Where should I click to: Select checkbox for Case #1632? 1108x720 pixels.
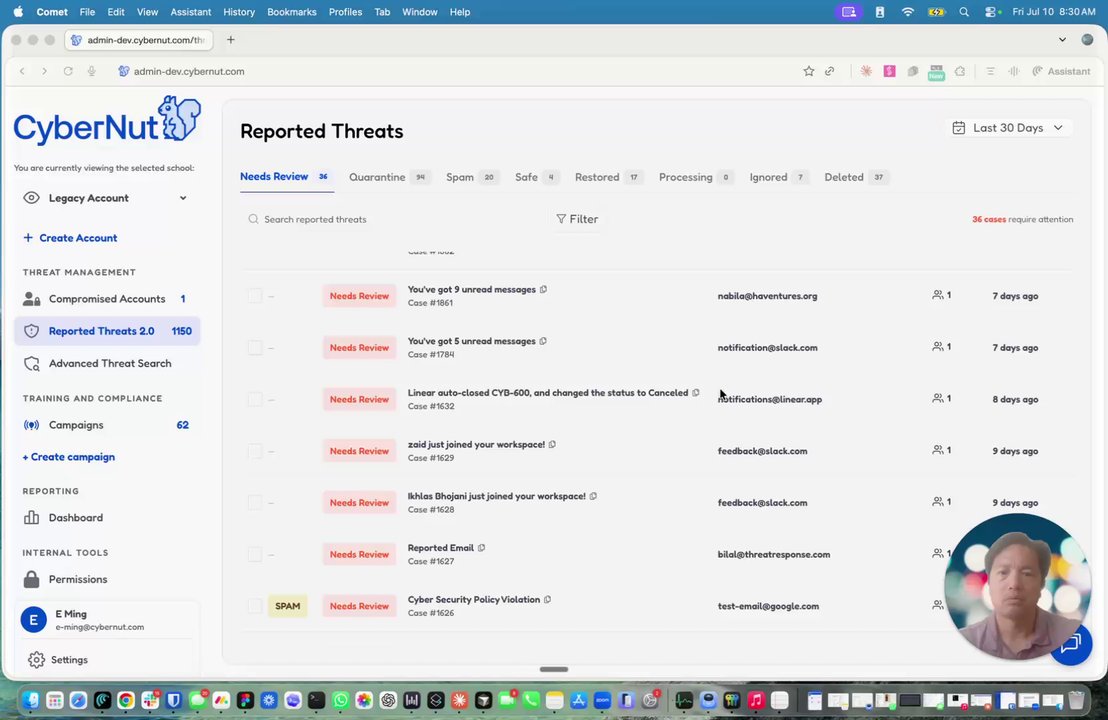pos(254,399)
